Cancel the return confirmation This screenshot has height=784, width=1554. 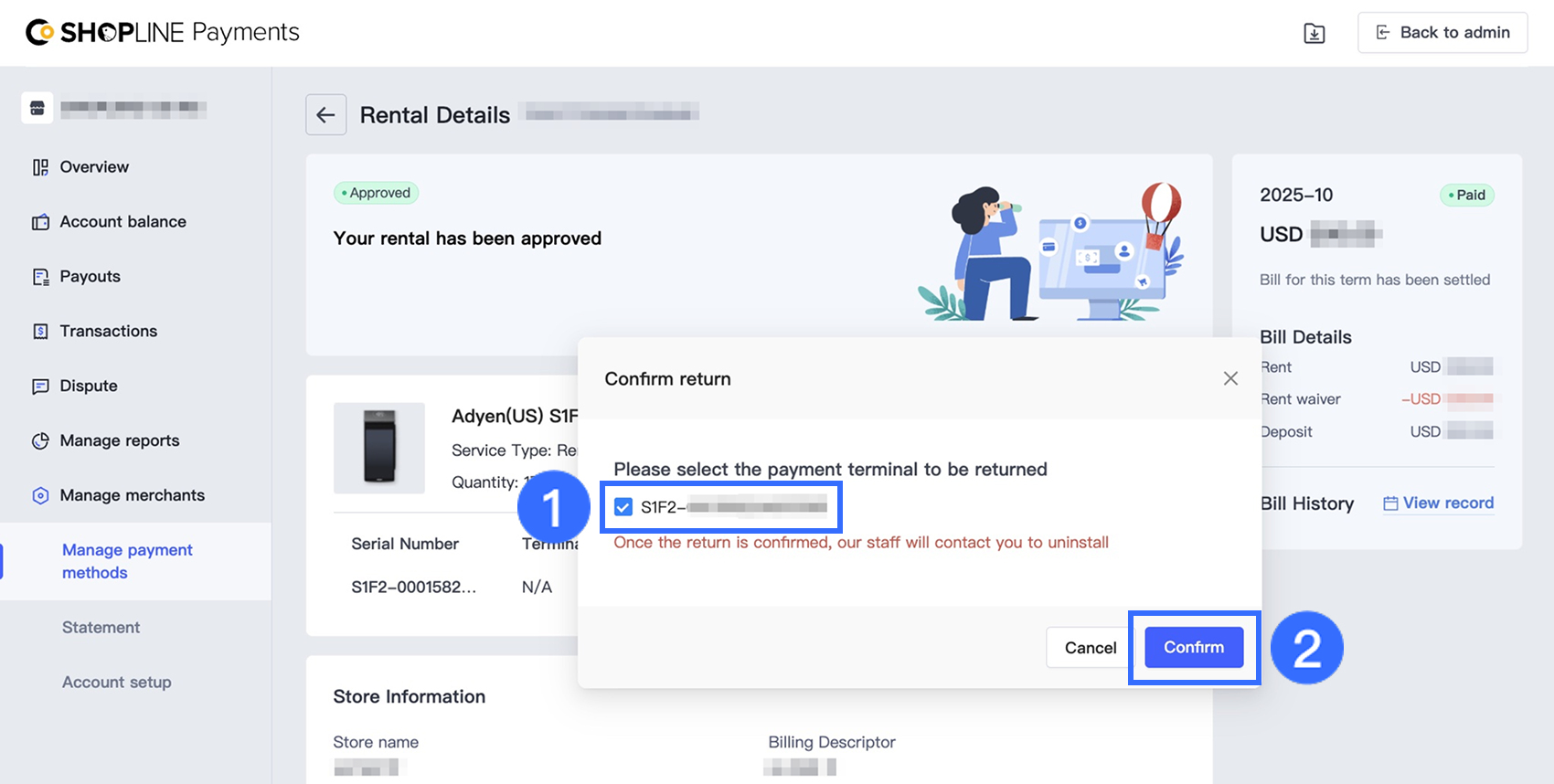click(x=1090, y=648)
